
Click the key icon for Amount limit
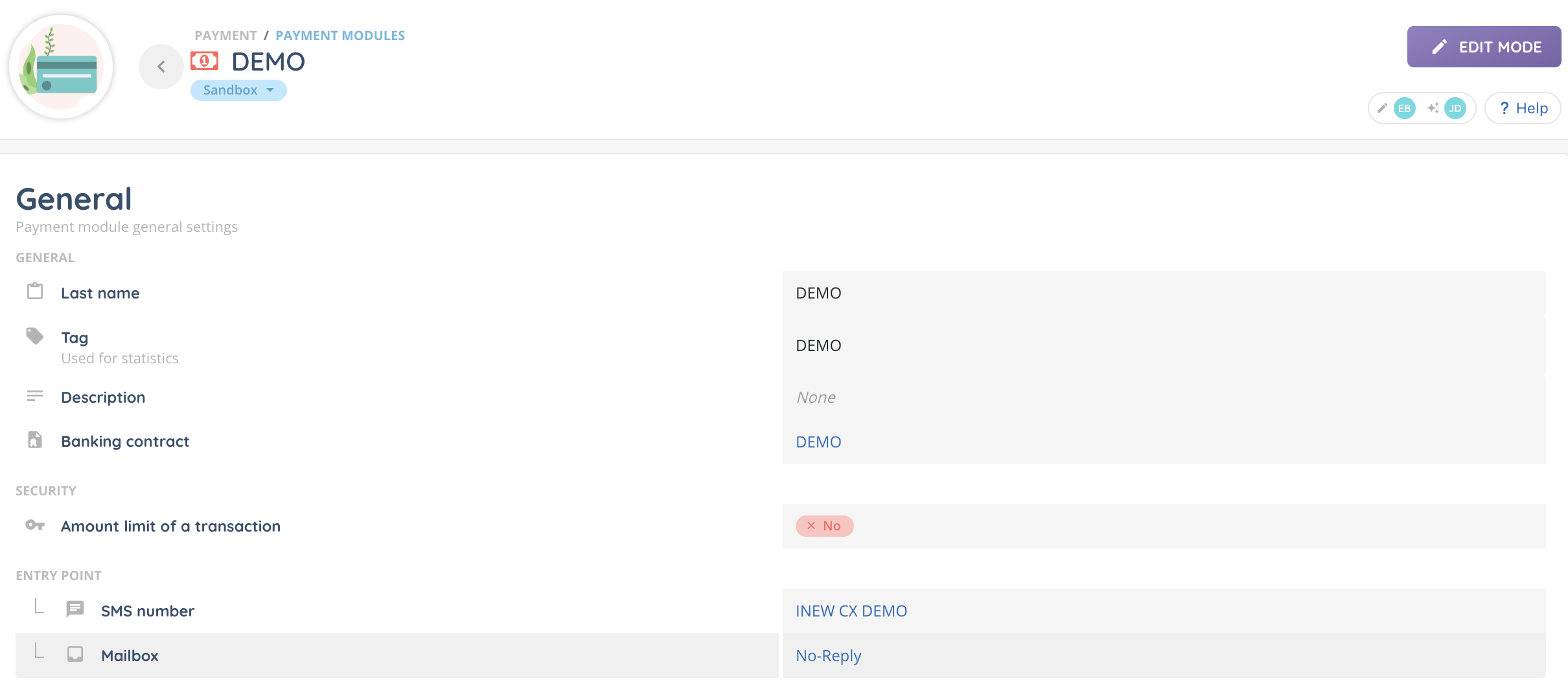35,525
